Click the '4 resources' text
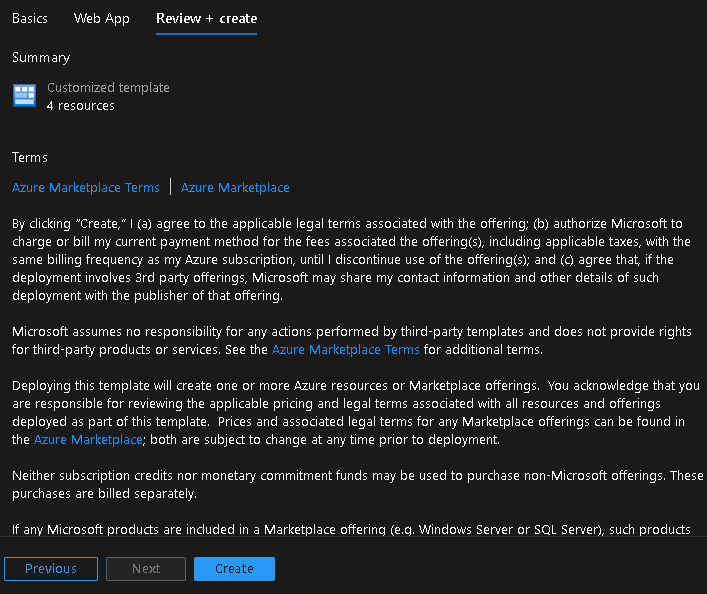 pos(81,105)
